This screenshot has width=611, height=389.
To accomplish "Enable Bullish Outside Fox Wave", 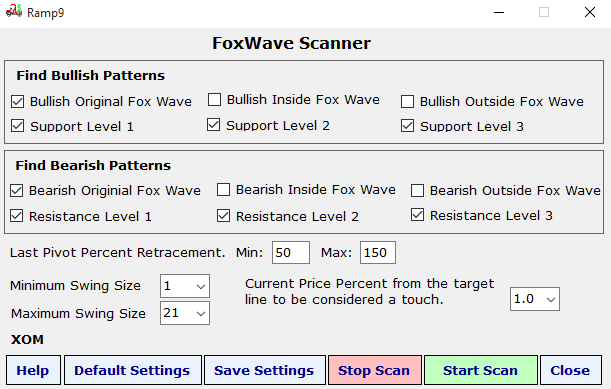I will click(x=408, y=102).
